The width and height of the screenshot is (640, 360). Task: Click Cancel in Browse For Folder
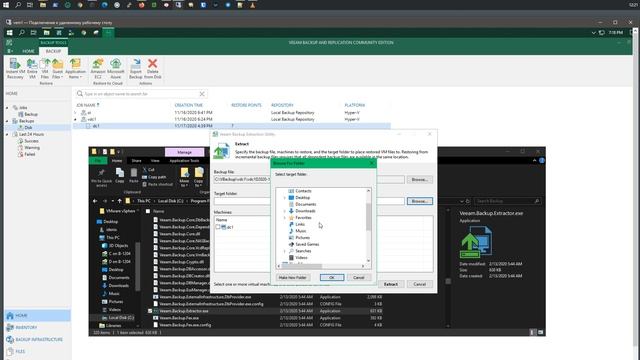359,278
